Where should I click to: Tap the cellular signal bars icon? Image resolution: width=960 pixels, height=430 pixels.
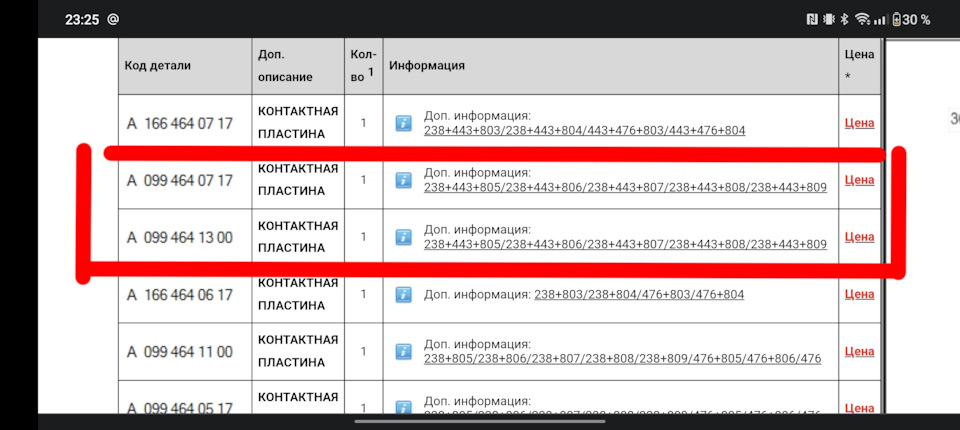[880, 20]
